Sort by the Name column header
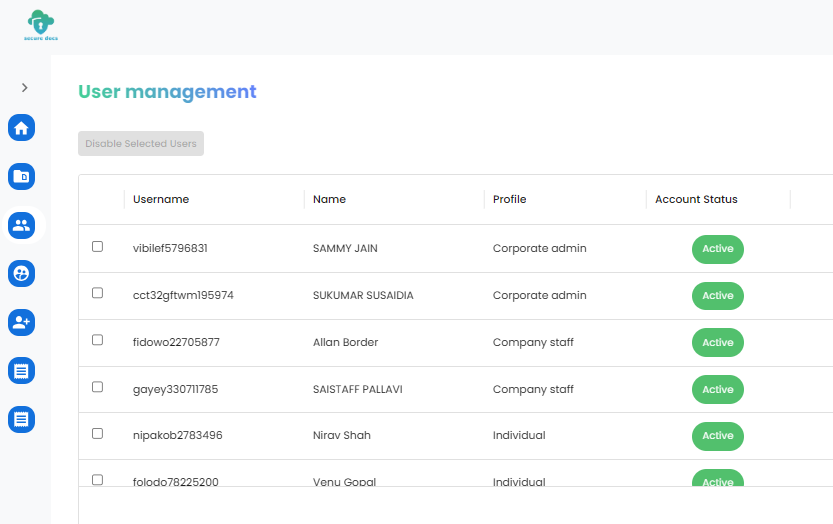 [x=329, y=199]
